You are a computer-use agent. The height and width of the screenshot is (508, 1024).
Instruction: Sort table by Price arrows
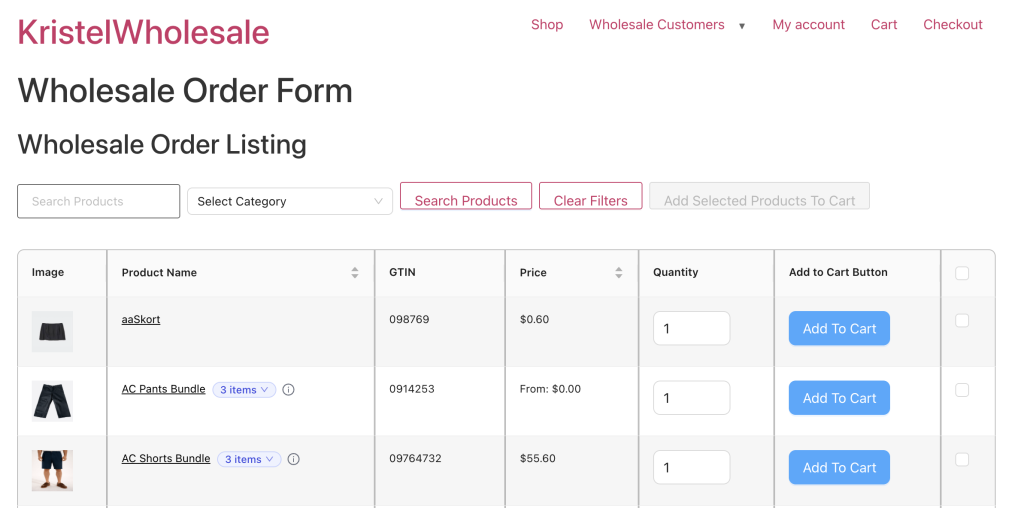(x=618, y=273)
